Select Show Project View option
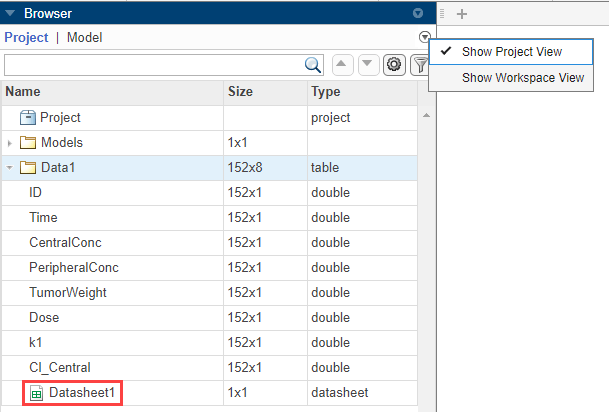The width and height of the screenshot is (609, 412). tap(511, 52)
